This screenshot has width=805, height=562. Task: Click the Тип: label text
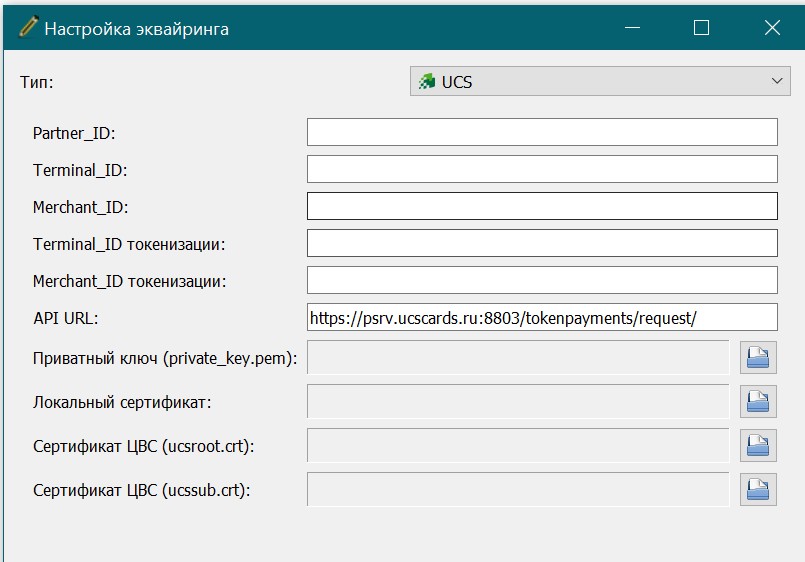(36, 82)
